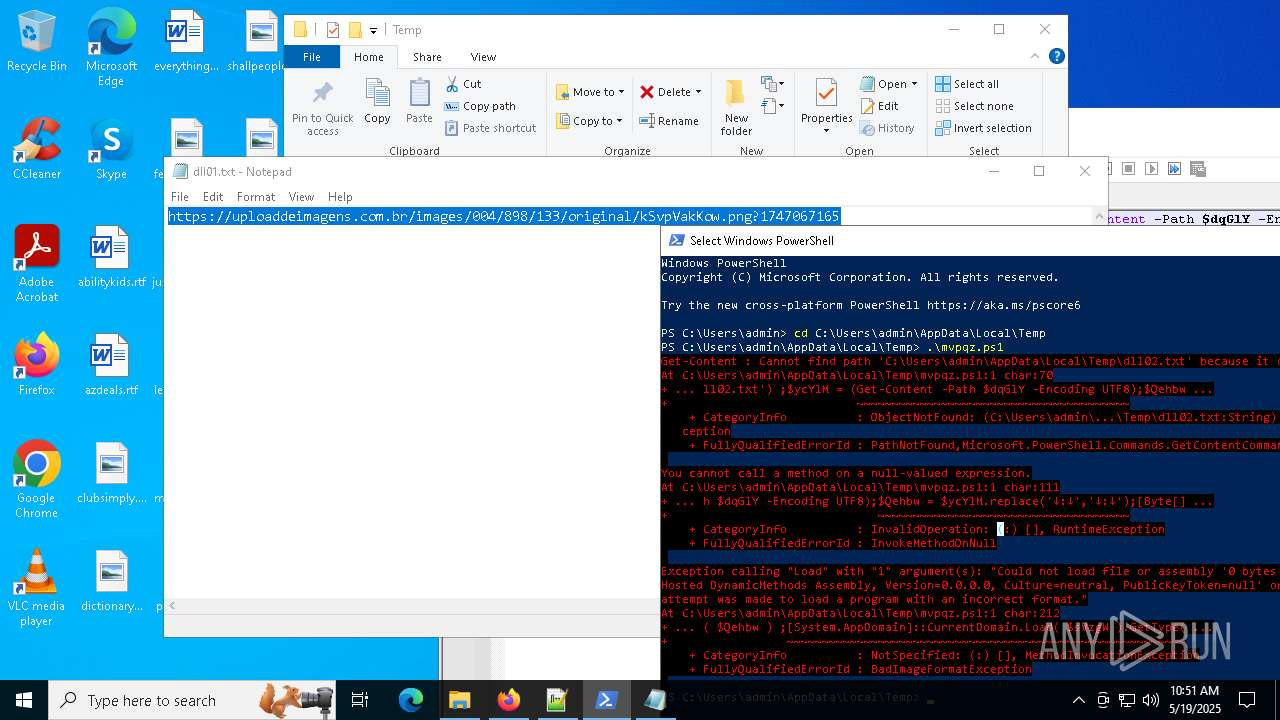Select the clubsimply desktop image file
The height and width of the screenshot is (720, 1280).
click(x=111, y=473)
